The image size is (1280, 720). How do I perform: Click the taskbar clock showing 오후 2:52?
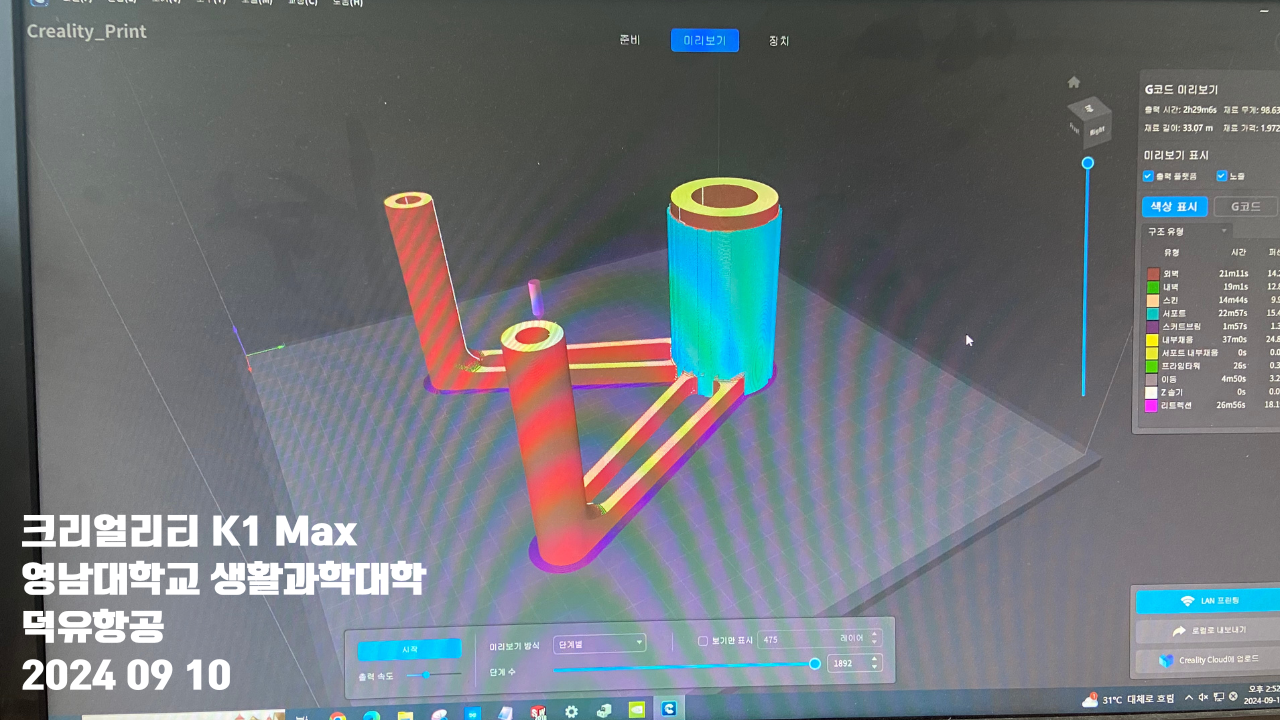click(1262, 695)
